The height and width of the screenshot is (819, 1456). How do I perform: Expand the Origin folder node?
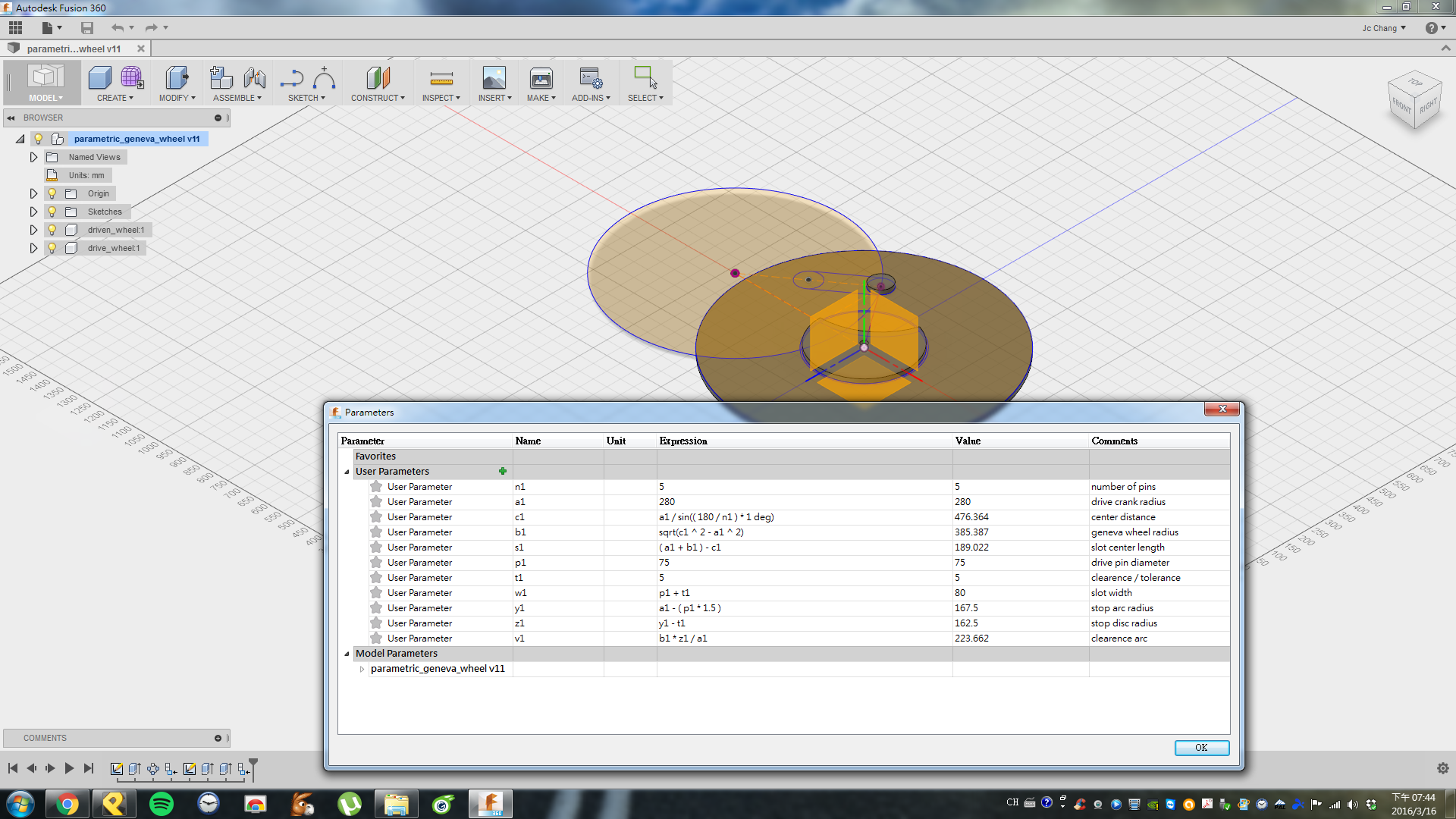(33, 193)
